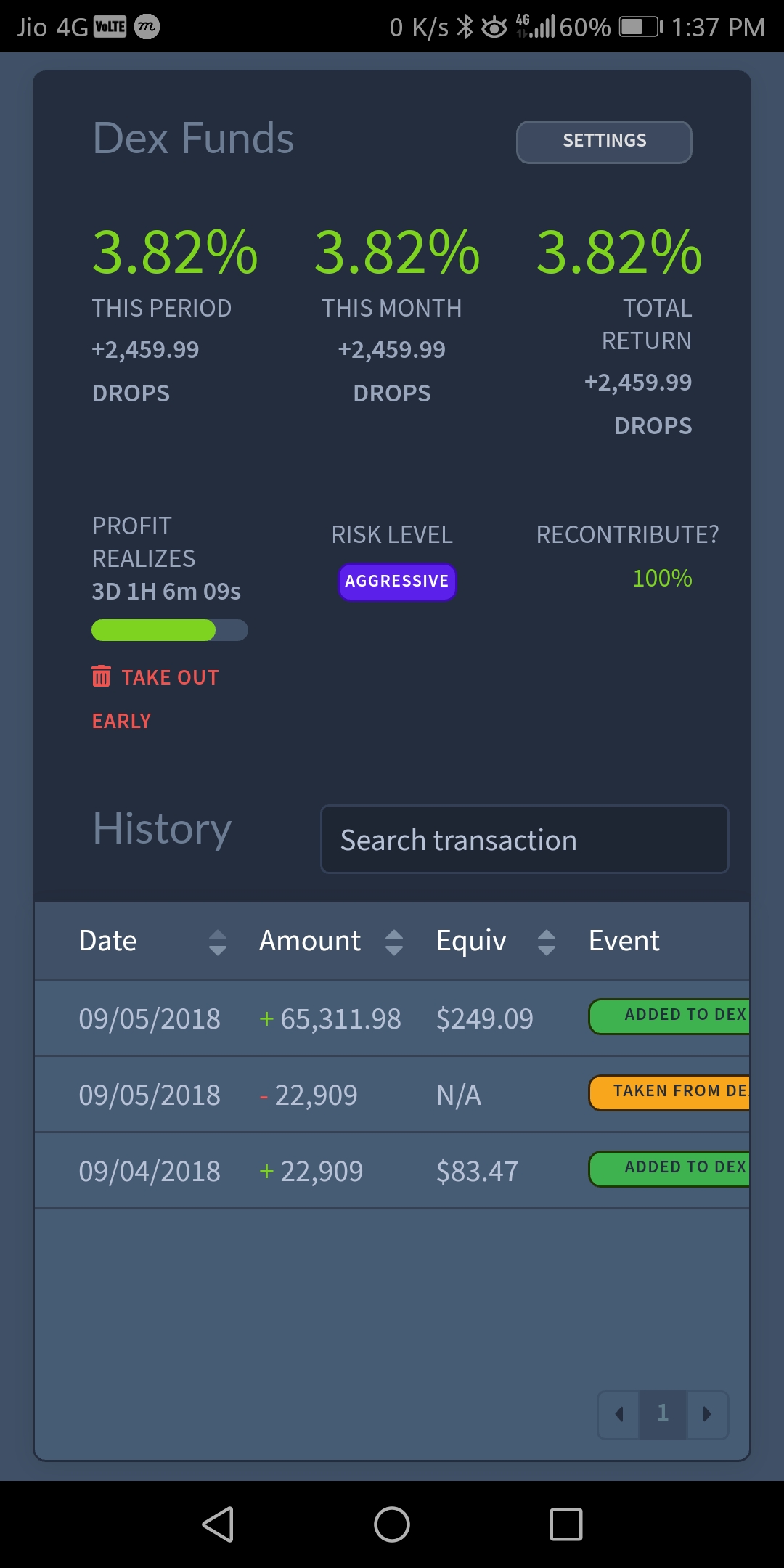
Task: Open the TAKEN FROM DEX event badge
Action: point(669,1093)
